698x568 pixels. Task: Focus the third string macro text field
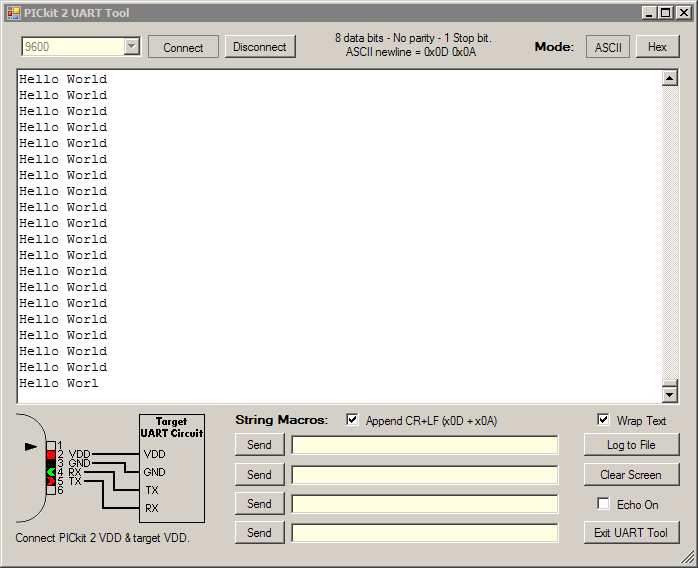point(425,504)
